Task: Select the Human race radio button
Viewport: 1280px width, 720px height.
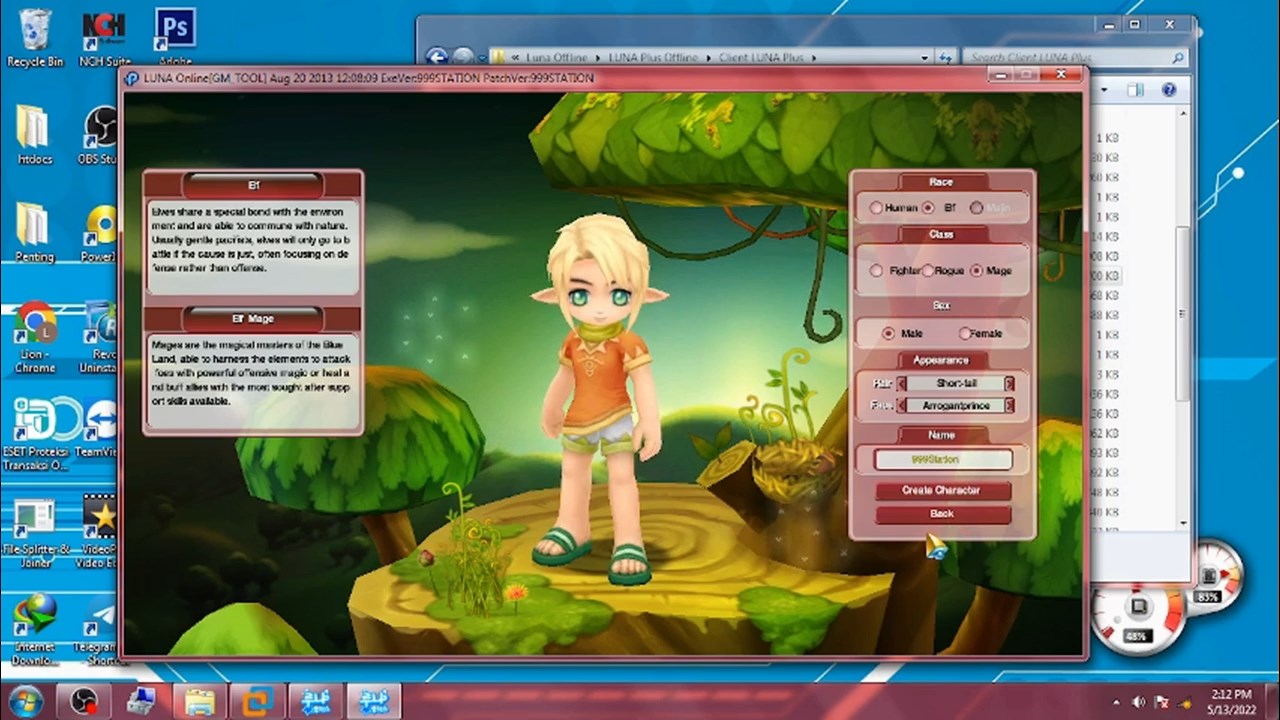Action: pos(876,208)
